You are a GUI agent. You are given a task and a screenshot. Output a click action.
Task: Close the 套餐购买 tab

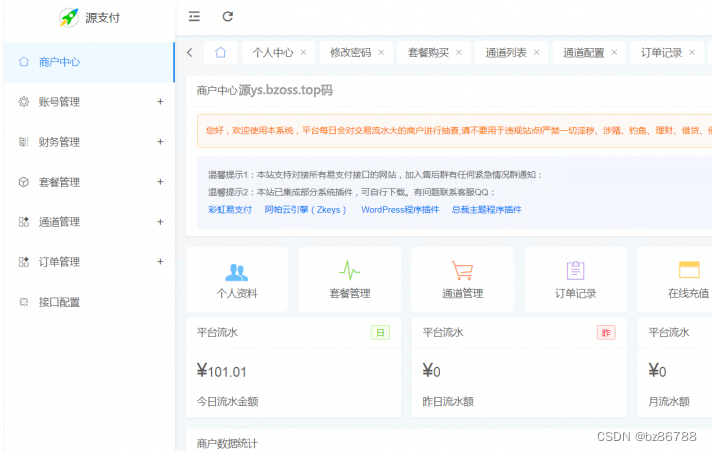click(459, 53)
